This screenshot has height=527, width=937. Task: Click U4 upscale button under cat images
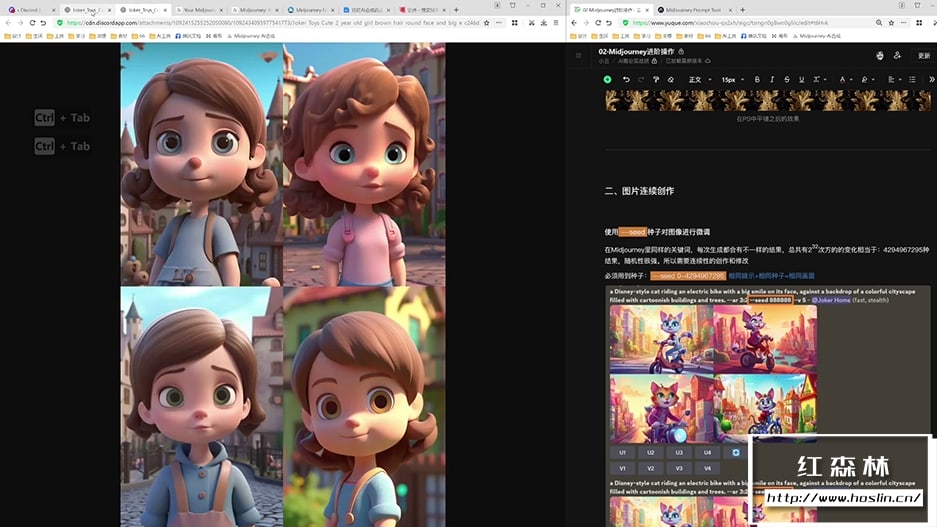tap(707, 453)
